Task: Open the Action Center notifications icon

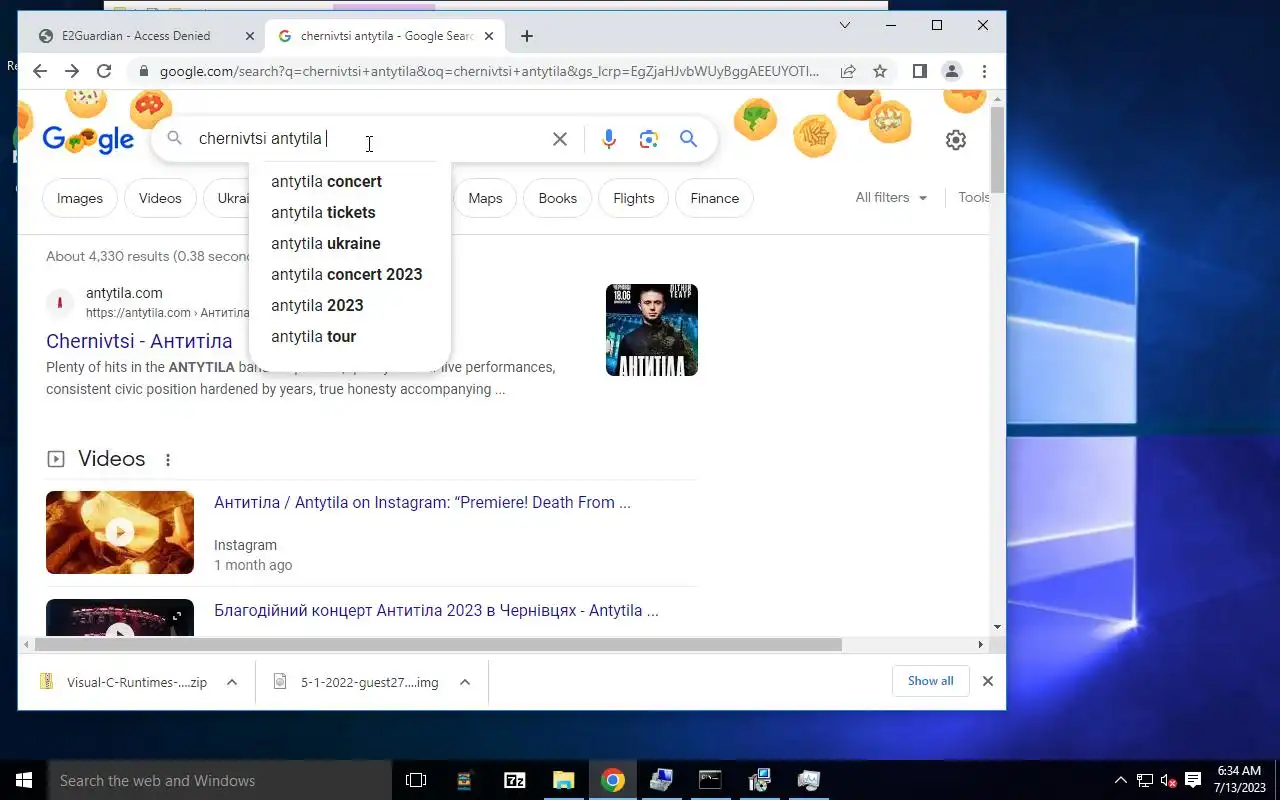Action: [x=1192, y=780]
